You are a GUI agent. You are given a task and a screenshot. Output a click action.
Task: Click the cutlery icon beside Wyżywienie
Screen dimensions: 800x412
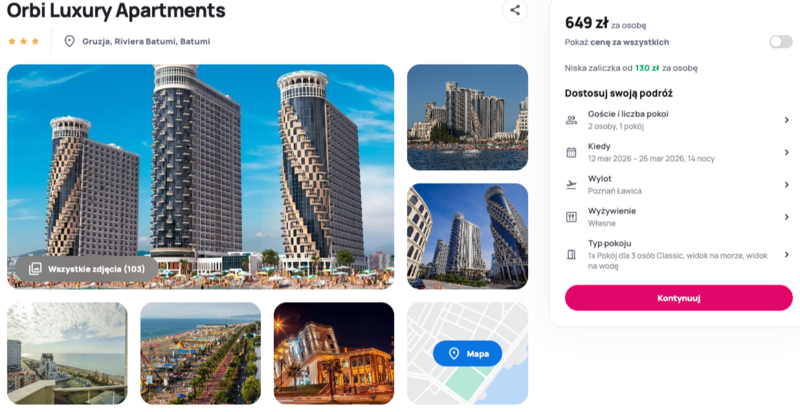[571, 217]
